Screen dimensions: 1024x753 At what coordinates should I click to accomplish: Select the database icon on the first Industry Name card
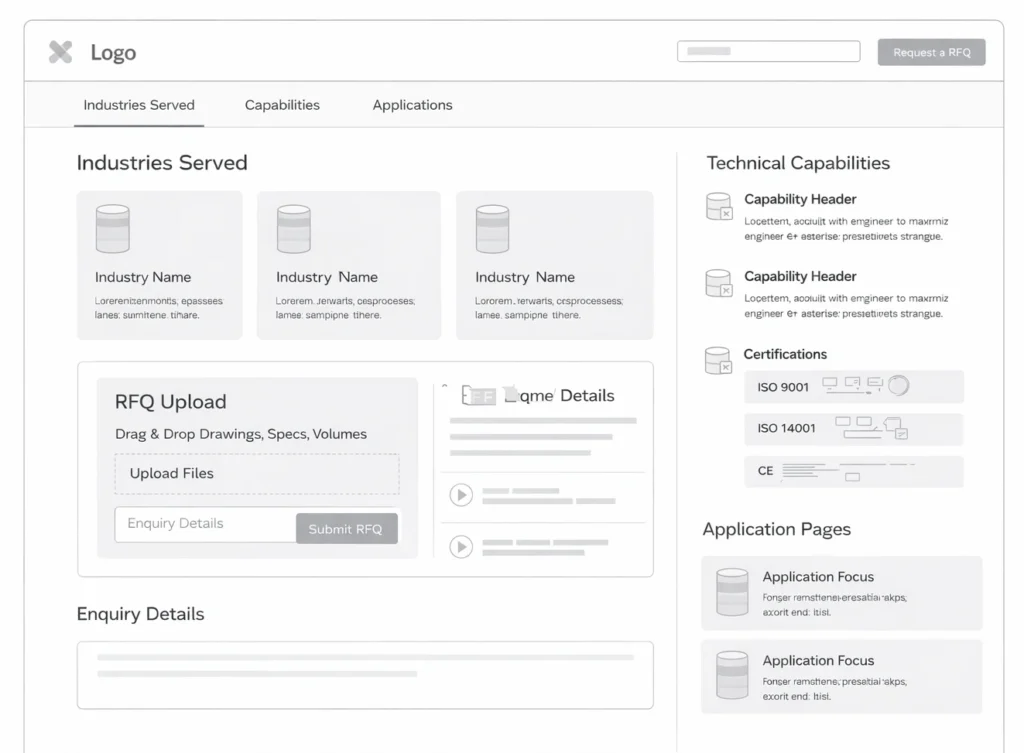tap(113, 228)
